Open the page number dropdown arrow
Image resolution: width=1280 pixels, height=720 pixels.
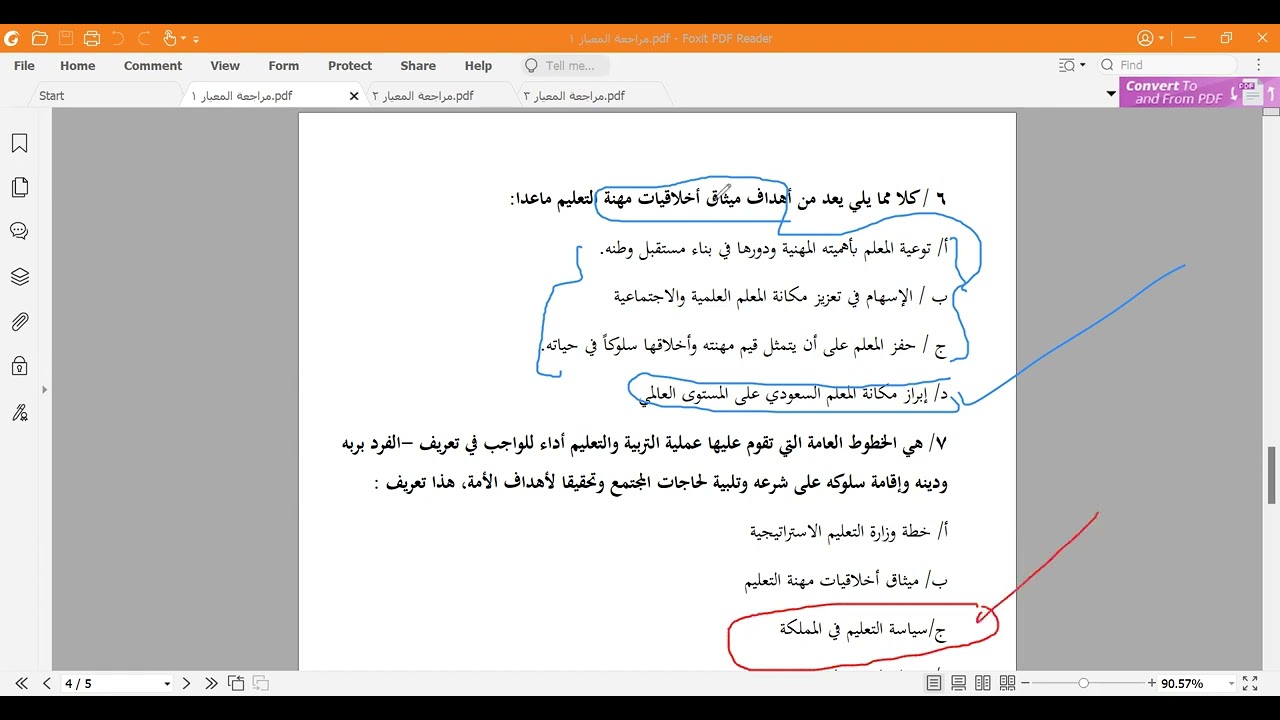click(x=167, y=684)
